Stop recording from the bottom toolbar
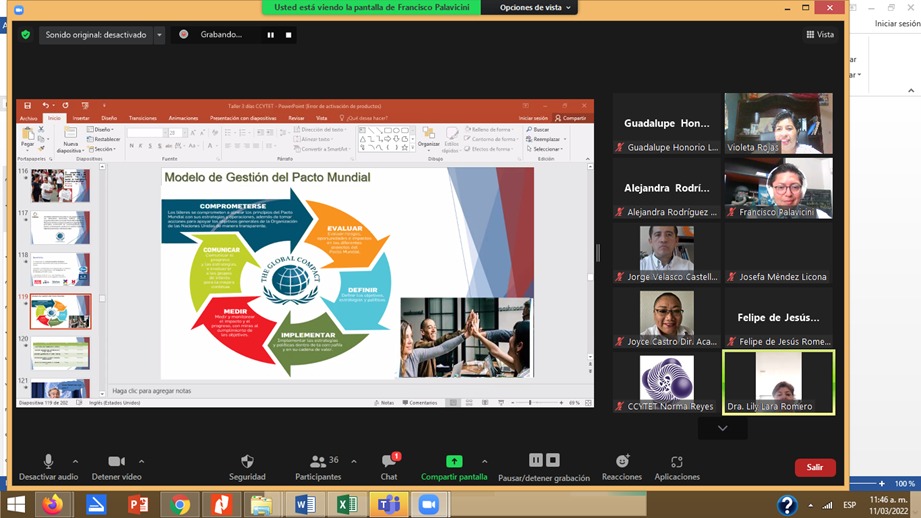921x518 pixels. tap(553, 460)
